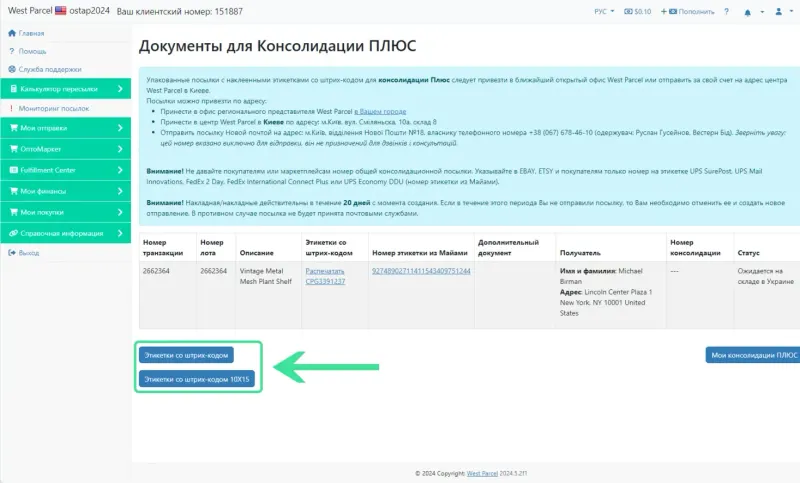Select Мои отправки menu label
This screenshot has height=483, width=800.
(x=43, y=128)
